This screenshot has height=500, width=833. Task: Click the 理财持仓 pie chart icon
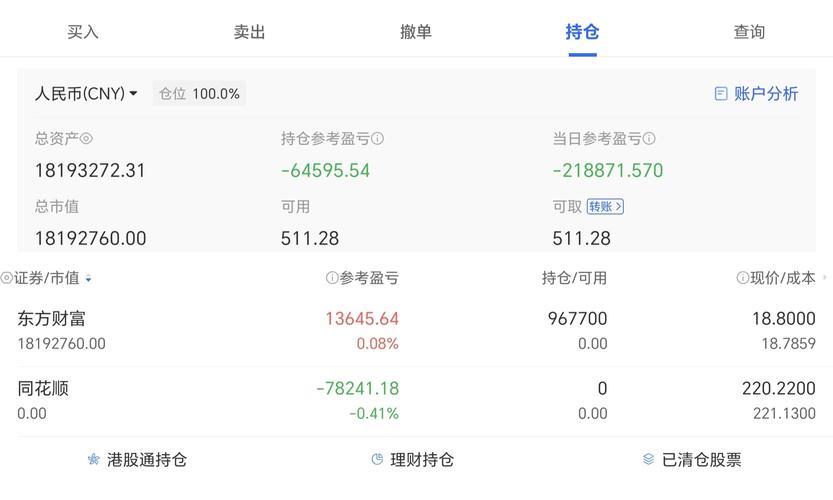click(377, 460)
